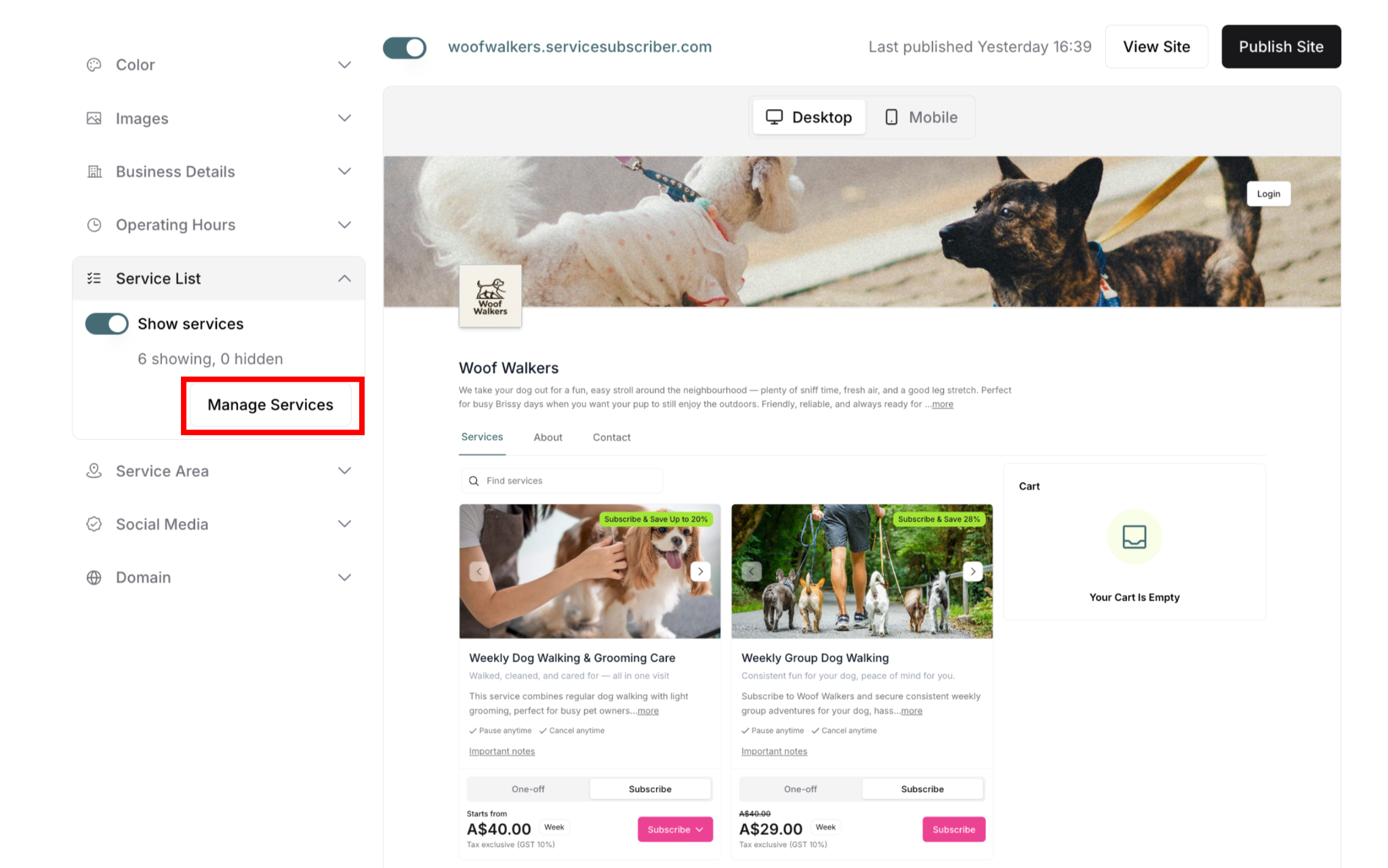
Task: Toggle the site online switch beside the URL
Action: (405, 47)
